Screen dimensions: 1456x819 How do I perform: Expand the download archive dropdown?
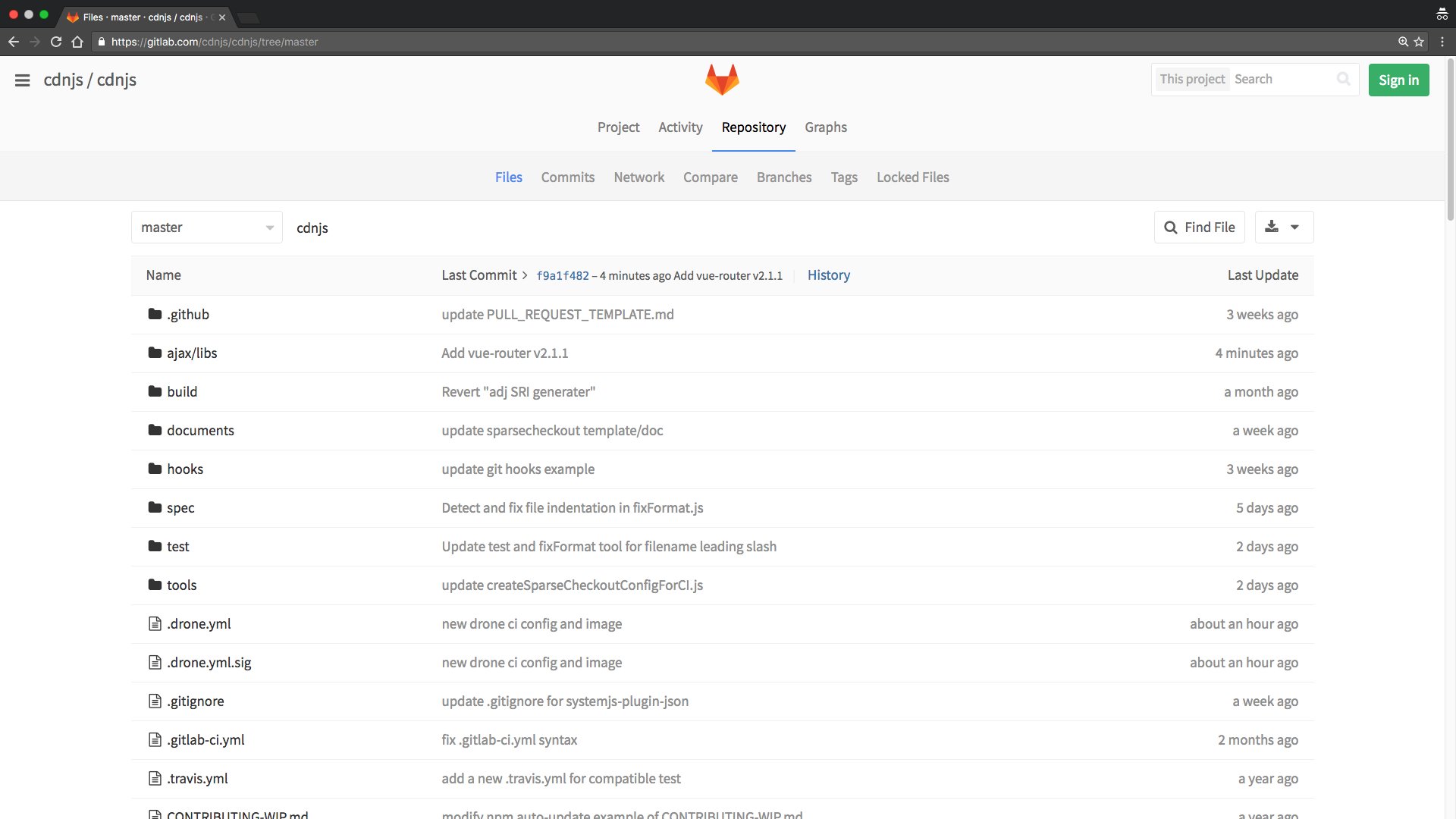point(1284,227)
